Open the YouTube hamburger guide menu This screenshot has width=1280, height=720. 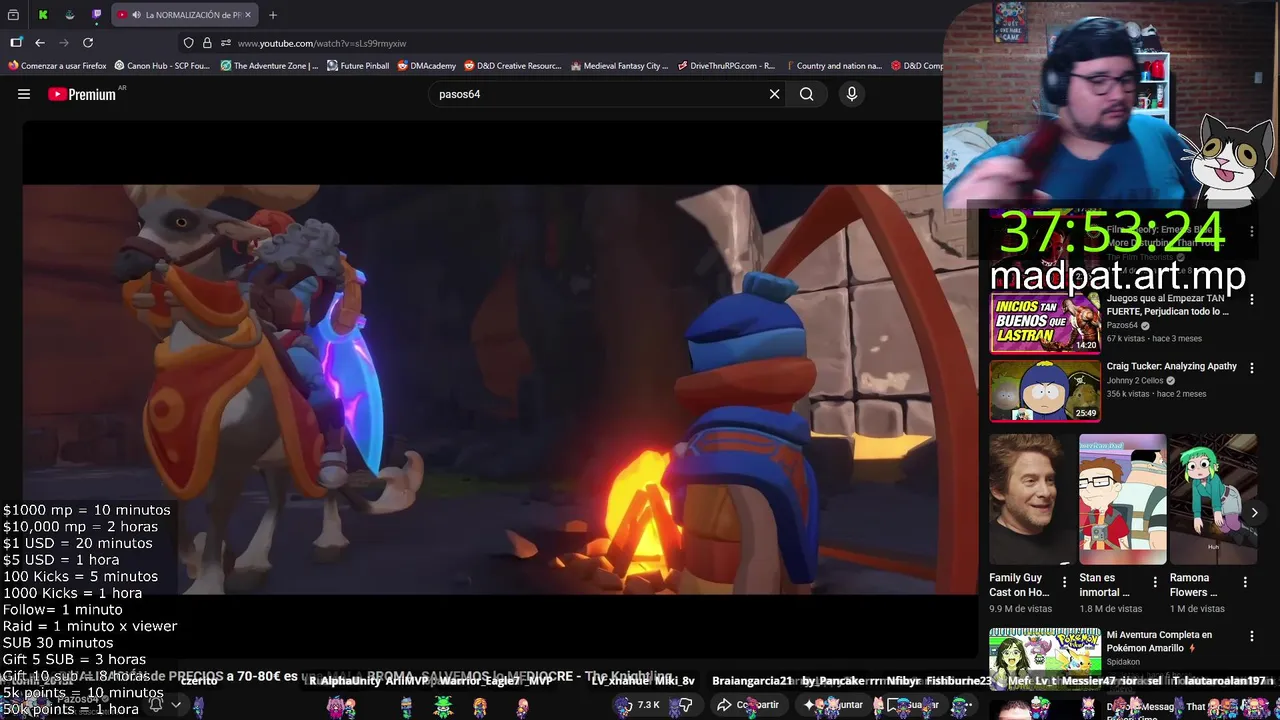tap(24, 94)
